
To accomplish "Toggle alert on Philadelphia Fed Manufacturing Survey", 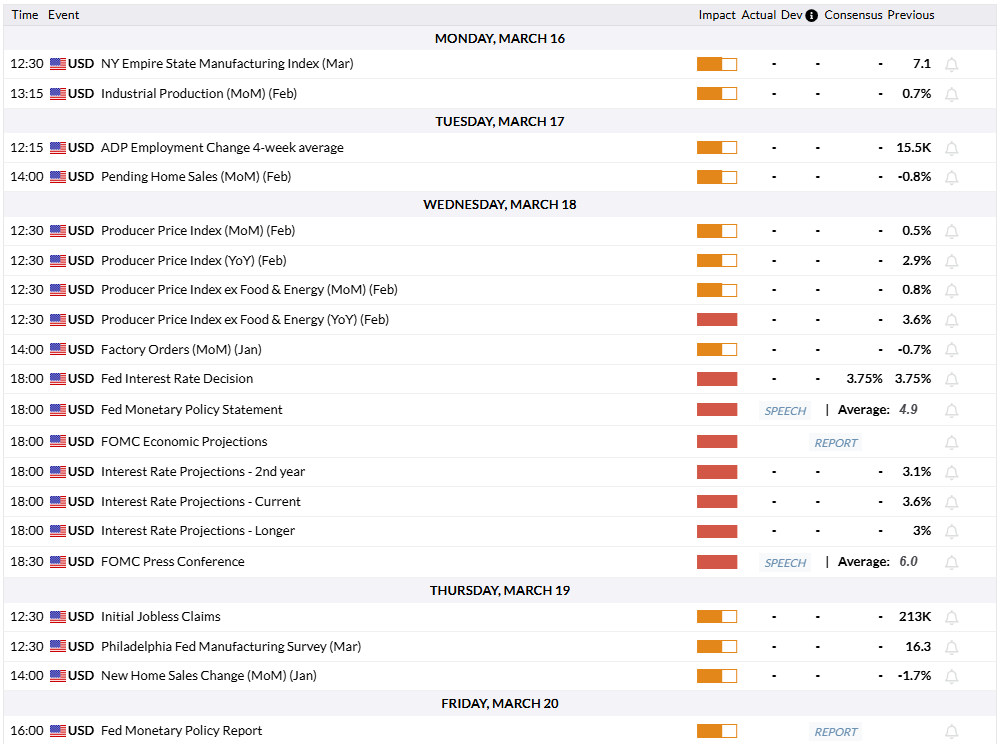I will click(951, 647).
